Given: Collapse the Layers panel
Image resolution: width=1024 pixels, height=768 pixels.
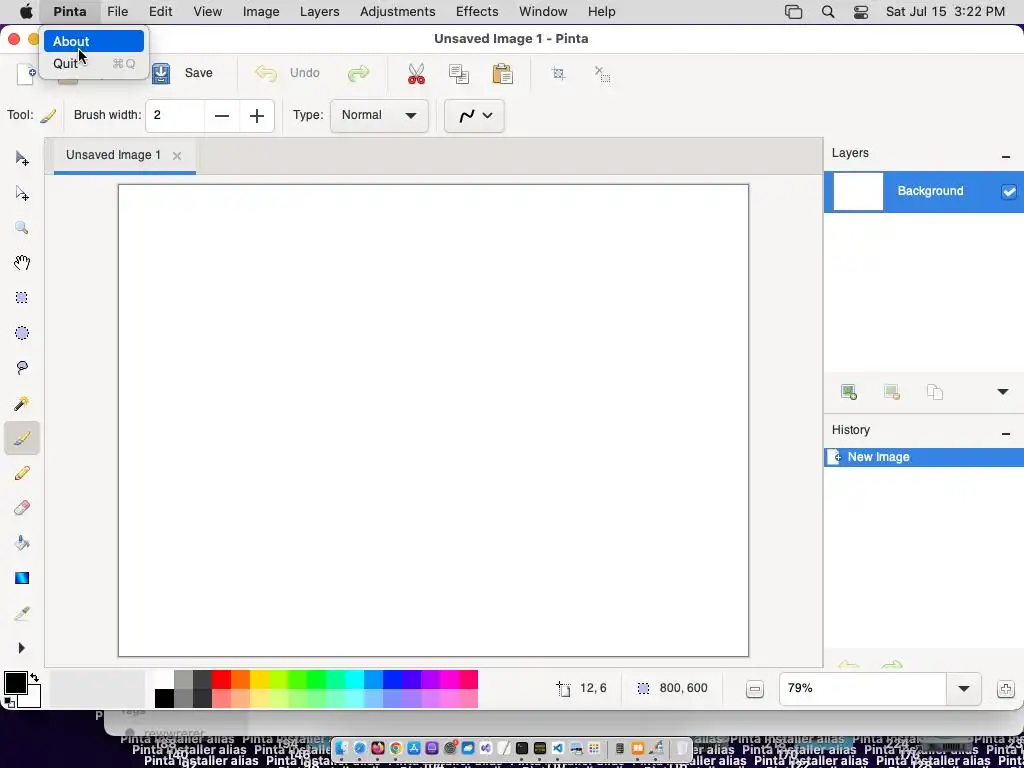Looking at the screenshot, I should coord(1006,156).
